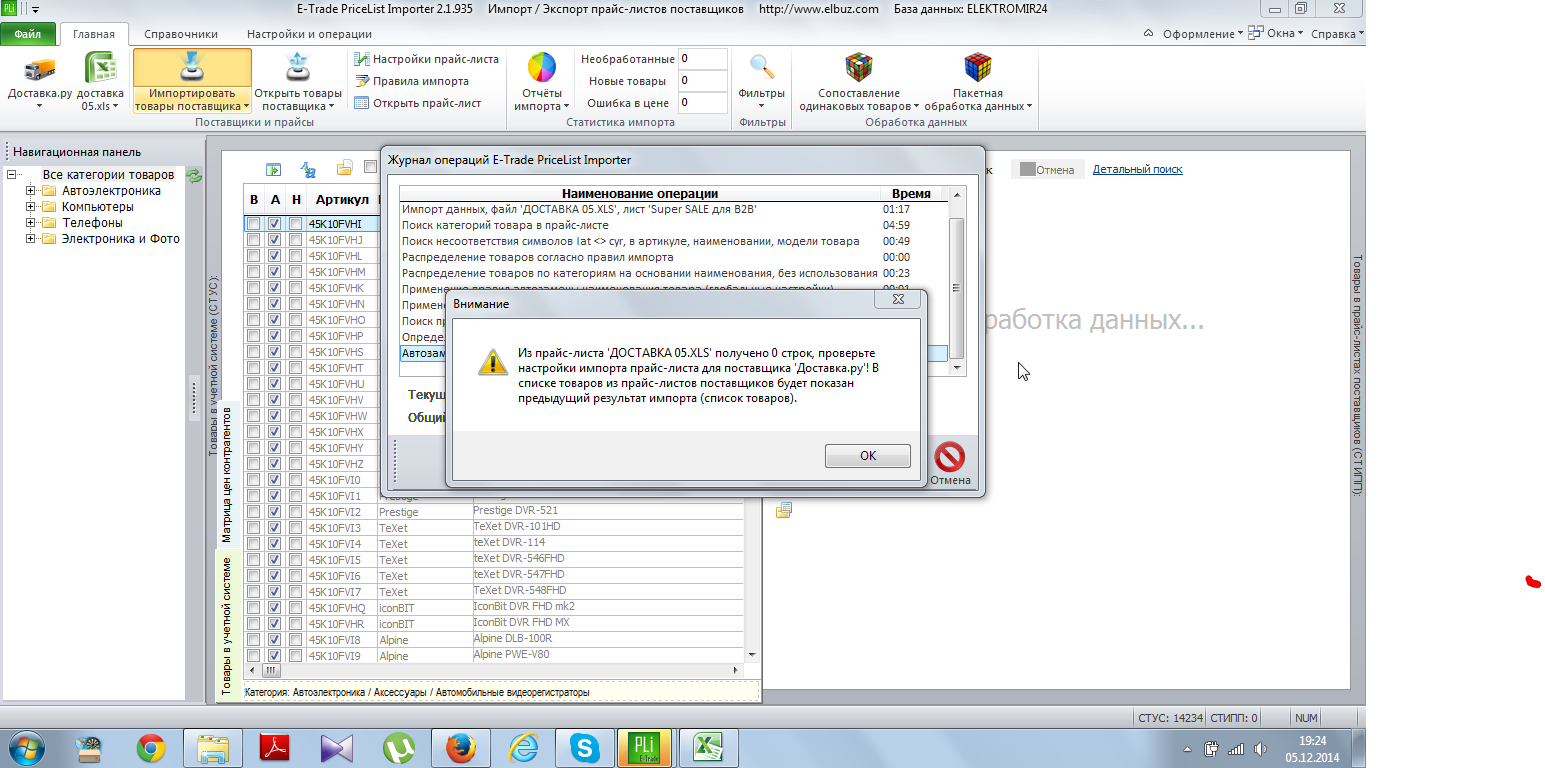Click the Отчёты импорта pie chart icon

542,68
